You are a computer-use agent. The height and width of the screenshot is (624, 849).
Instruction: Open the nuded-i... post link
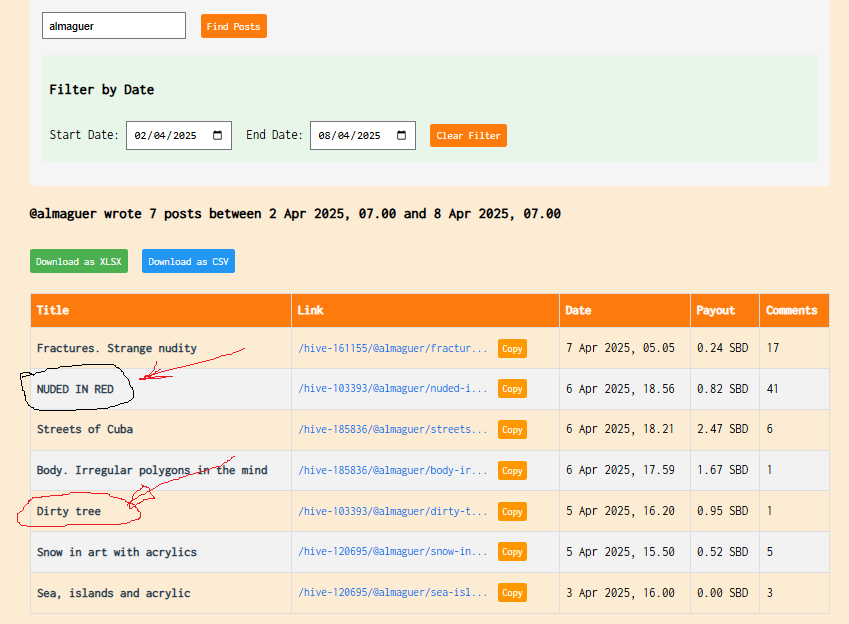(393, 388)
